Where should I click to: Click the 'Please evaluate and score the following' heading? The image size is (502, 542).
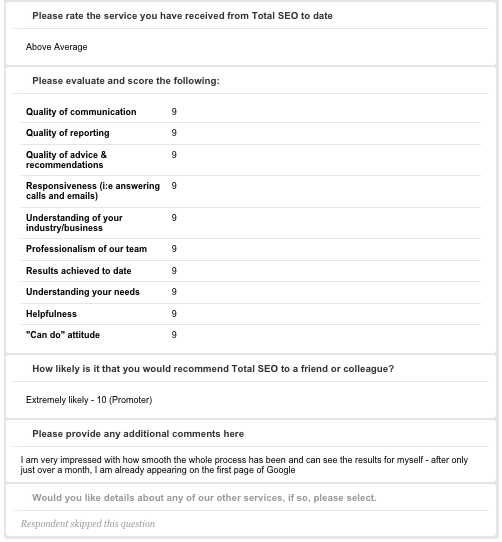point(126,81)
